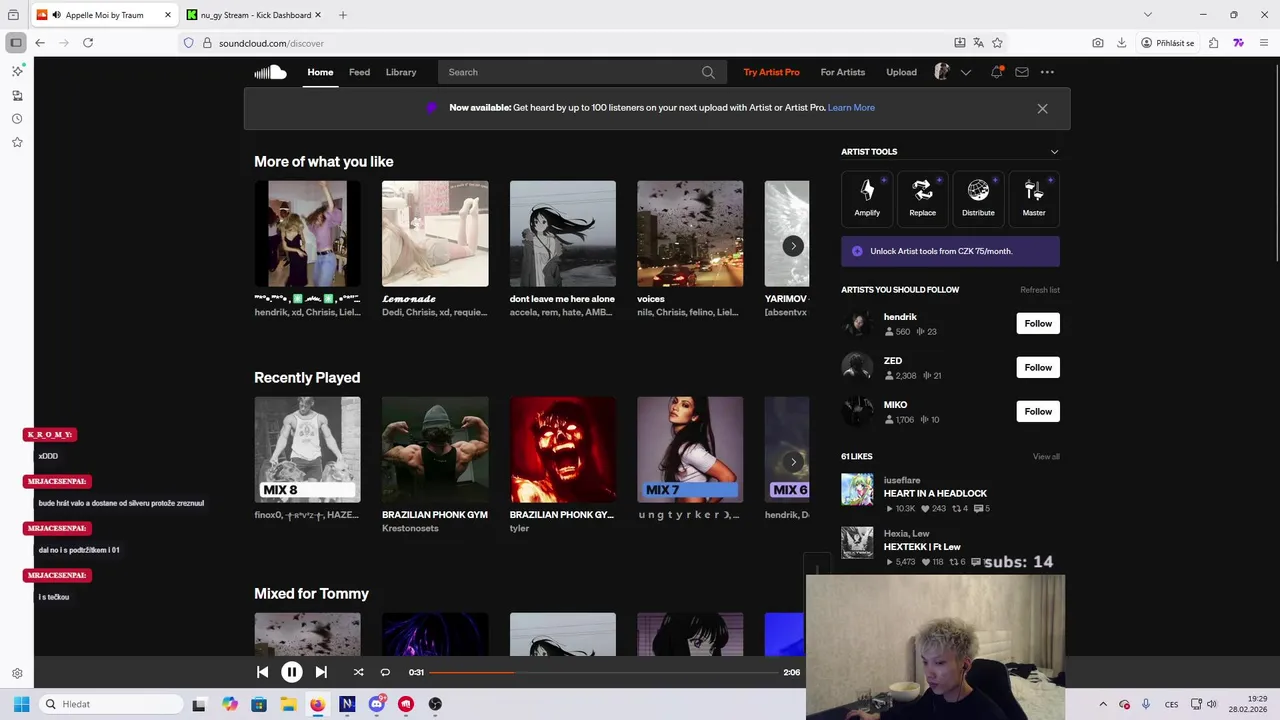Open Firefox from the taskbar
The image size is (1280, 720).
[317, 704]
